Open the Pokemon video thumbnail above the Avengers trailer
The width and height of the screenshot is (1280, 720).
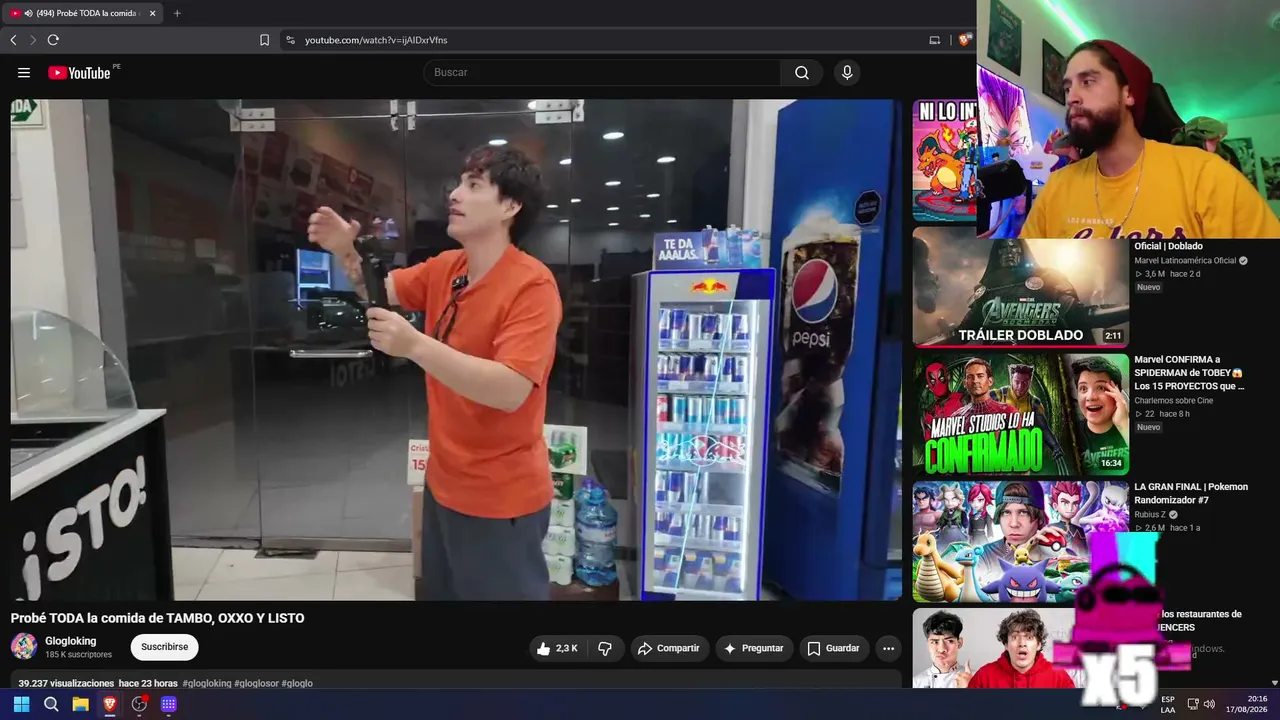pos(945,160)
